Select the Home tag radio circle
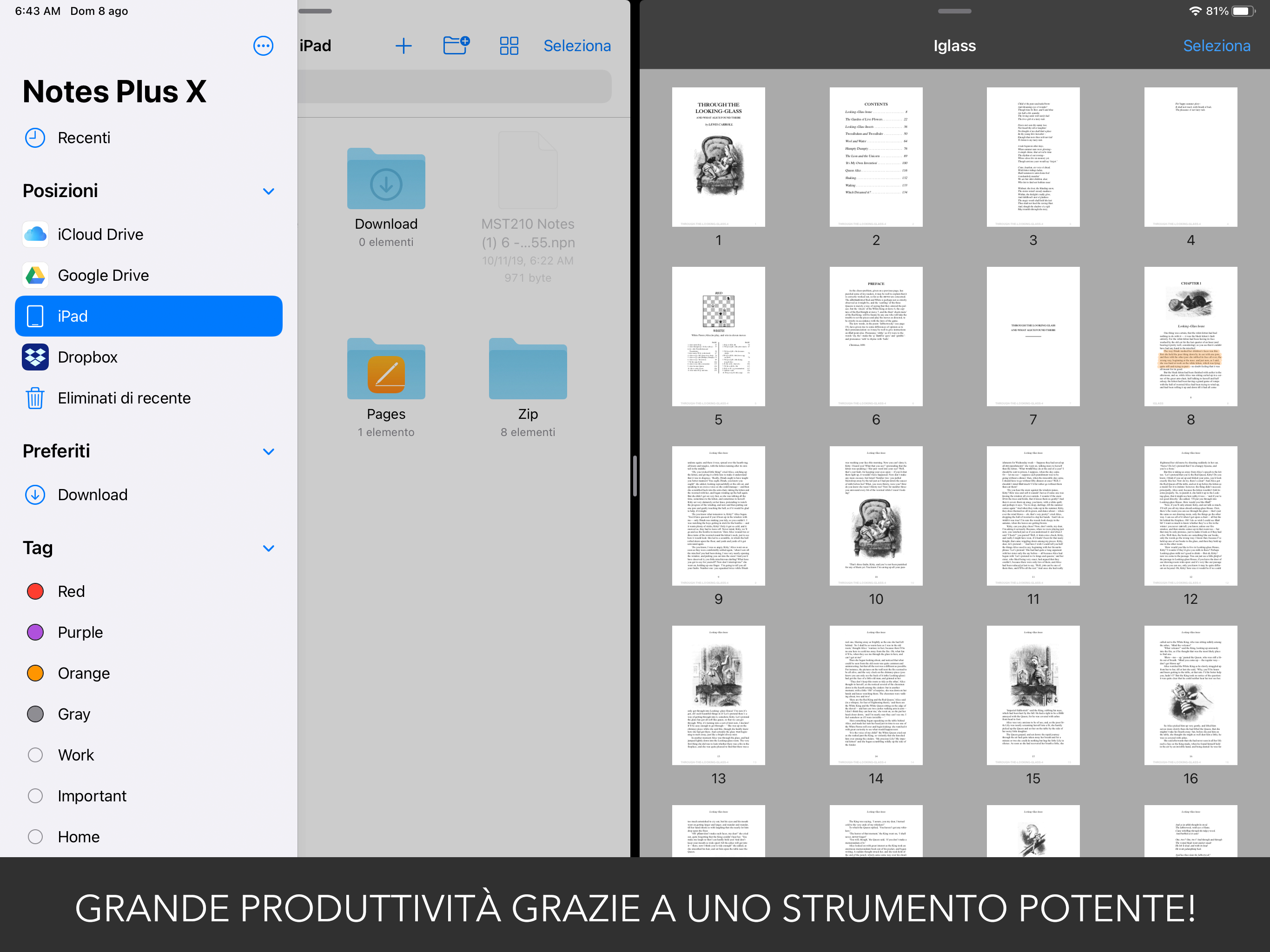The width and height of the screenshot is (1270, 952). (x=35, y=837)
